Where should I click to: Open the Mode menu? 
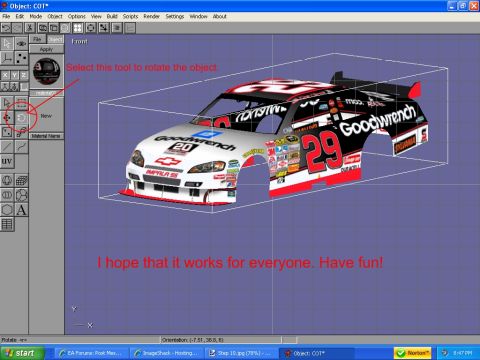pos(36,16)
